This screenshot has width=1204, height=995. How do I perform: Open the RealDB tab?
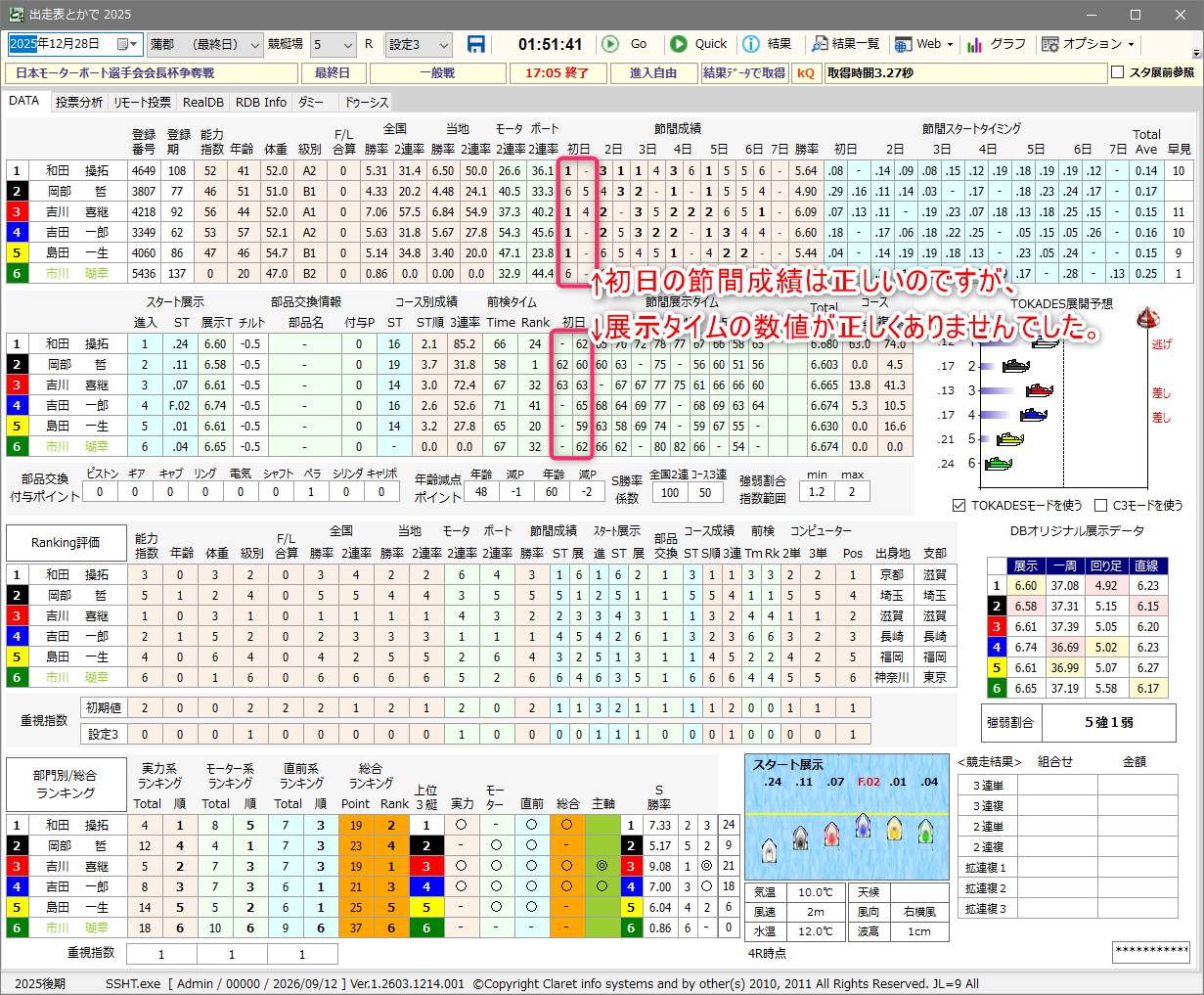click(202, 102)
